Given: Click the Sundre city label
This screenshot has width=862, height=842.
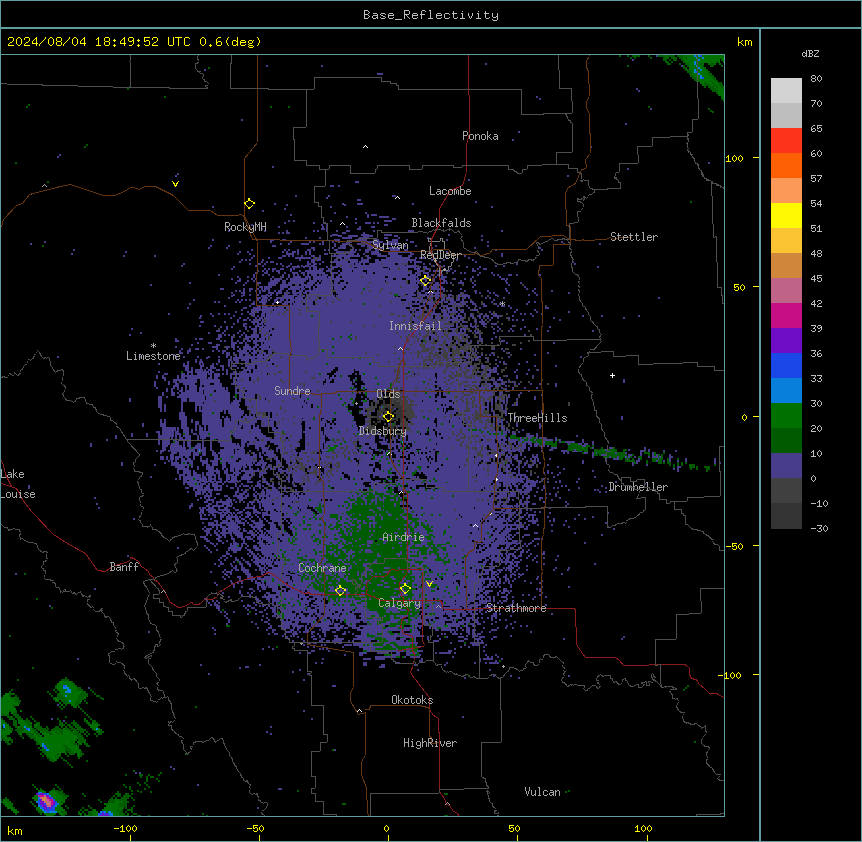Looking at the screenshot, I should tap(292, 391).
